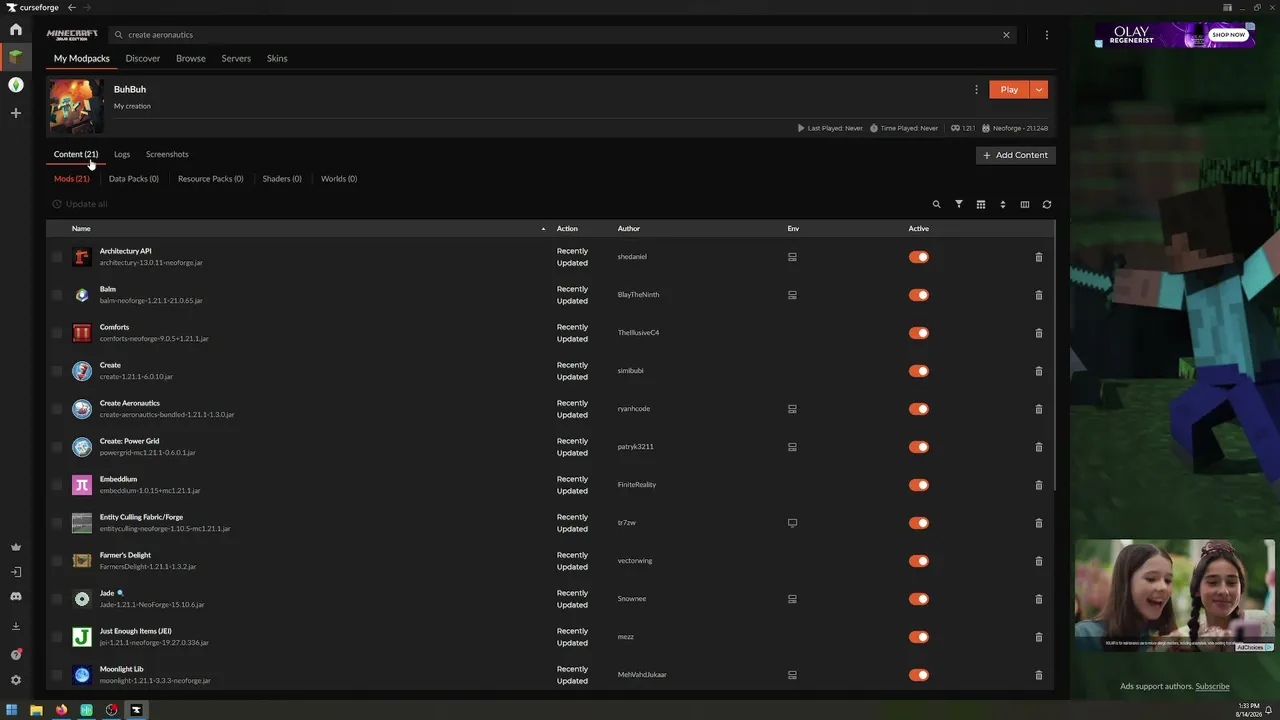Sort mods by Name column
This screenshot has width=1280, height=720.
pyautogui.click(x=81, y=229)
